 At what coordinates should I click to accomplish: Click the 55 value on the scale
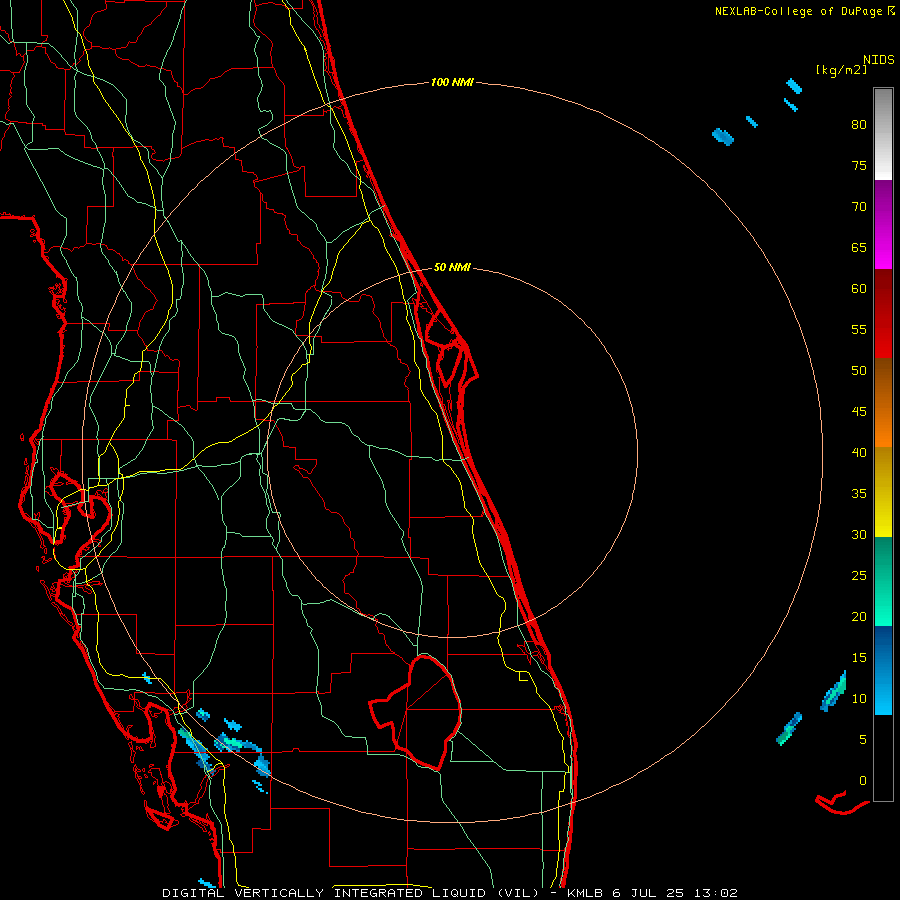[859, 330]
